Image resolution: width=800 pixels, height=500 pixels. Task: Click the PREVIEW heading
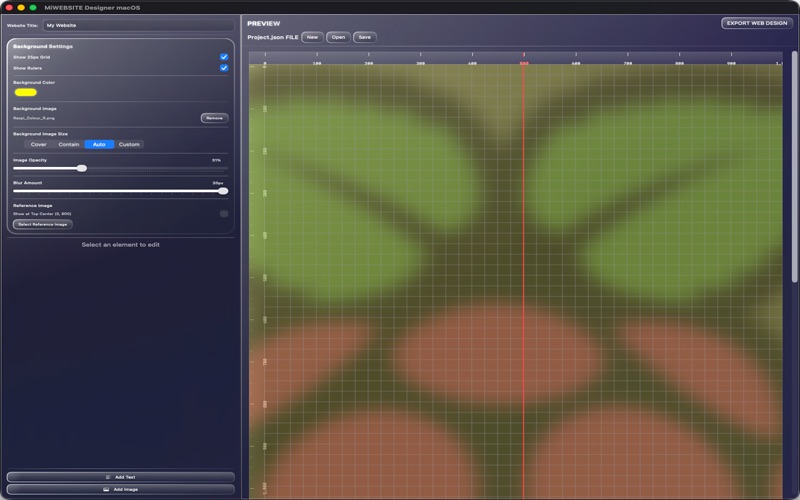pos(264,23)
